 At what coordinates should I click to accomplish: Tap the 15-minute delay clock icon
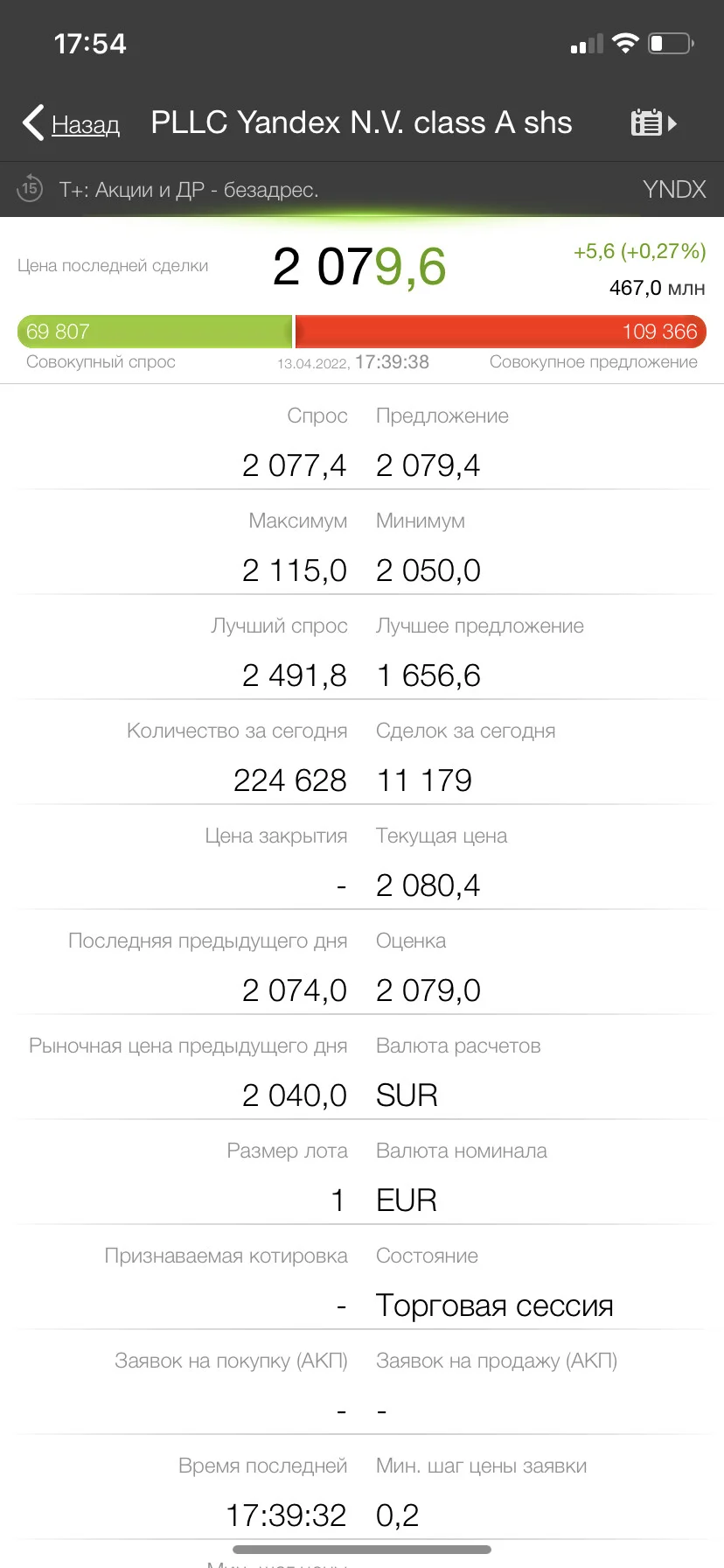pos(30,188)
